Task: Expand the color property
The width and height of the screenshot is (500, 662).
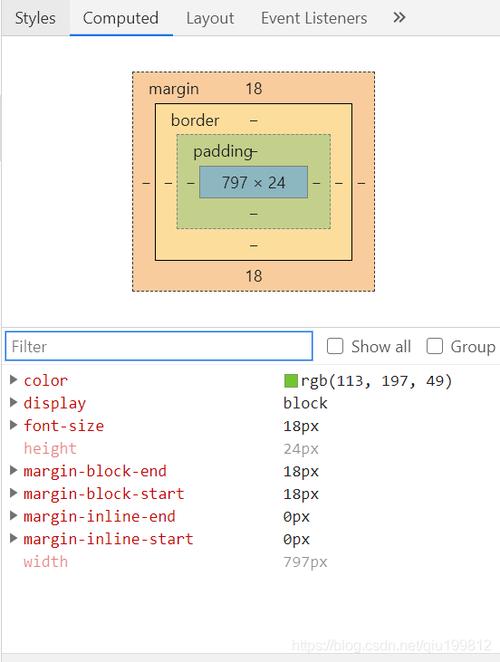Action: 14,380
